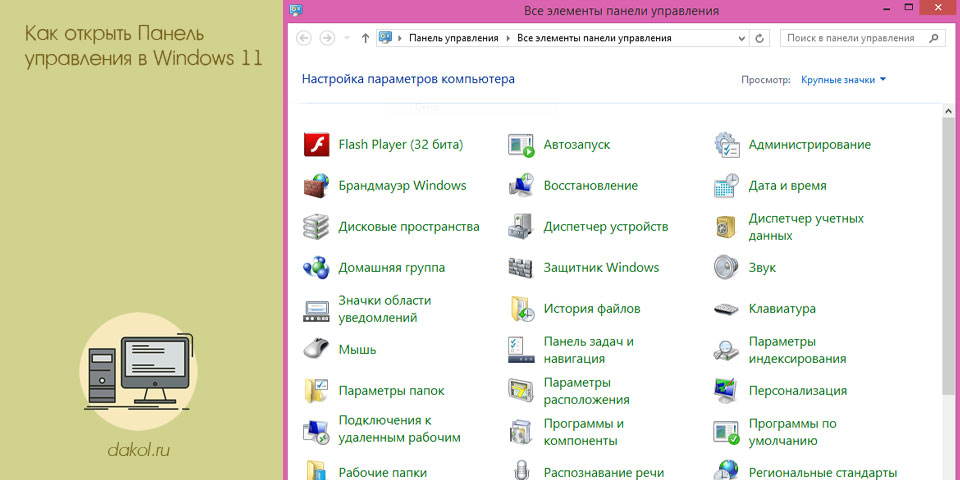Open the Рабочие папки link
The image size is (960, 480).
coord(383,473)
